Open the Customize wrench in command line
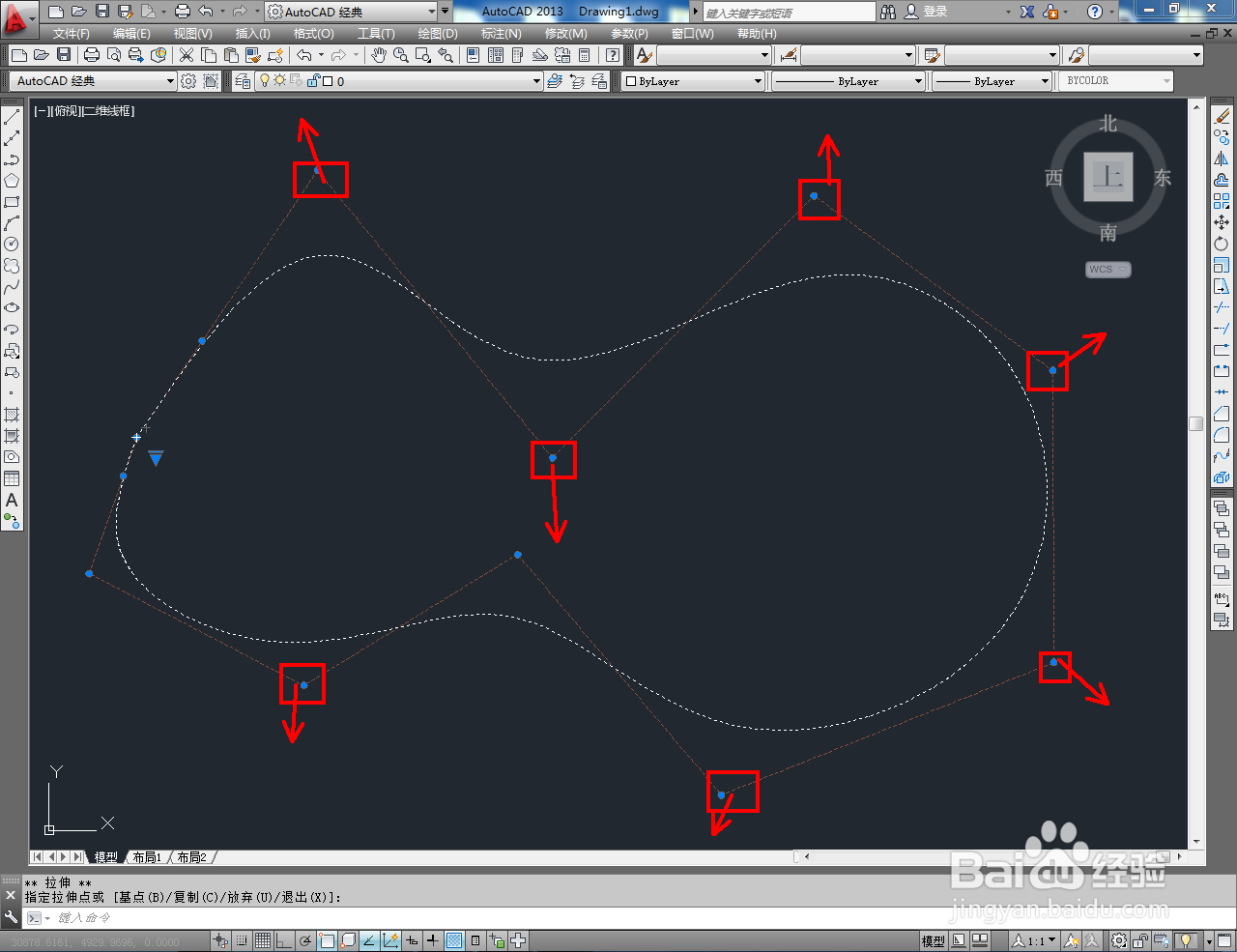This screenshot has height=952, width=1237. (11, 917)
